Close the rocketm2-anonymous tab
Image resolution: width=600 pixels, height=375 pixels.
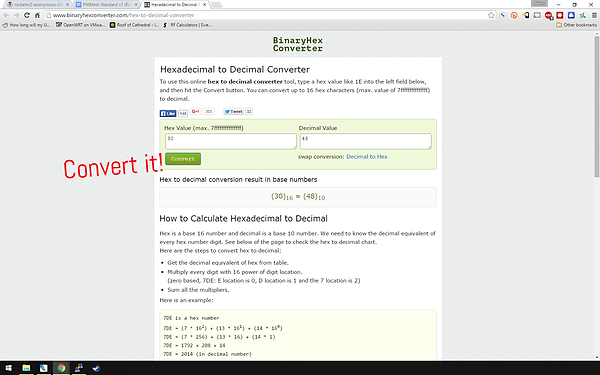pos(68,5)
